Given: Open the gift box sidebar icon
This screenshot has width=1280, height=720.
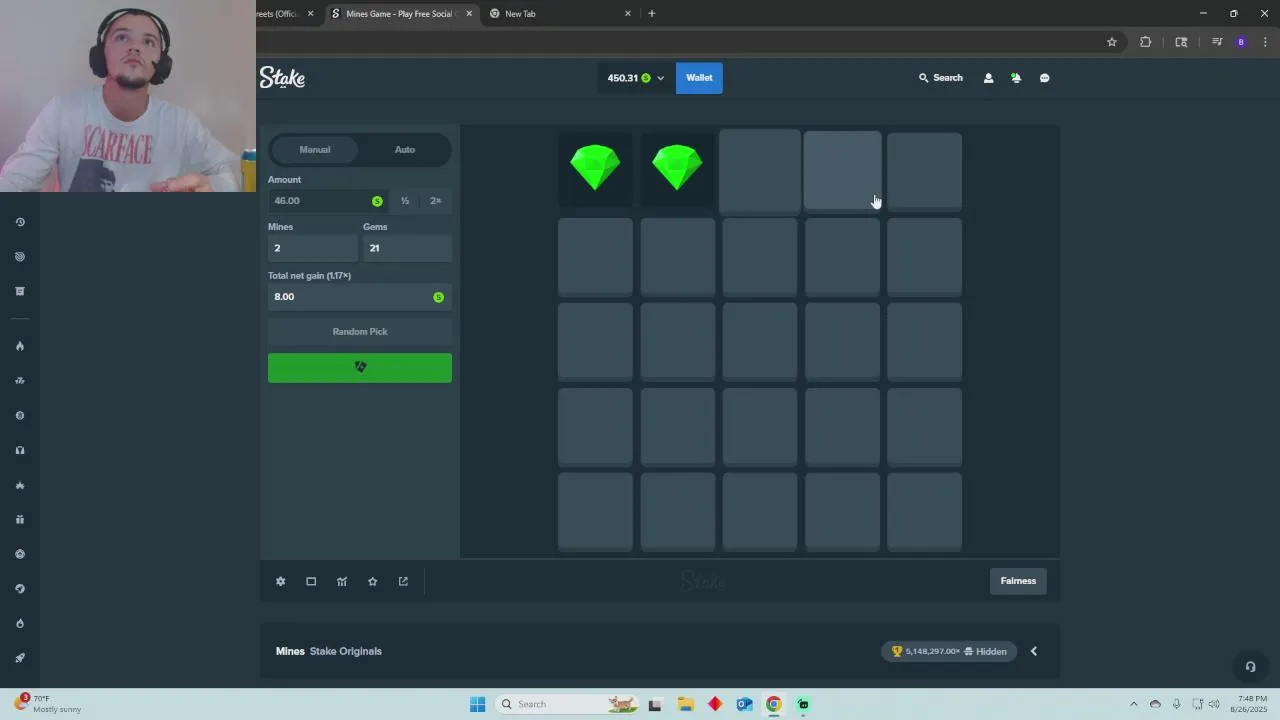Looking at the screenshot, I should 20,519.
